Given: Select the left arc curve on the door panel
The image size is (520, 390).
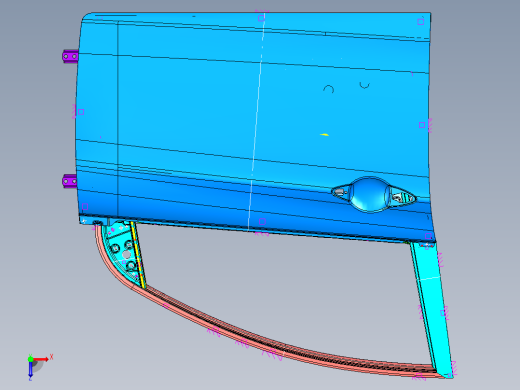Looking at the screenshot, I should click(x=329, y=89).
